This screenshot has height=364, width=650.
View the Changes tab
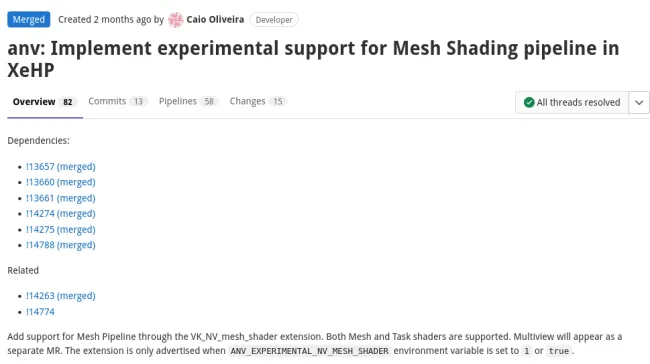(x=257, y=102)
